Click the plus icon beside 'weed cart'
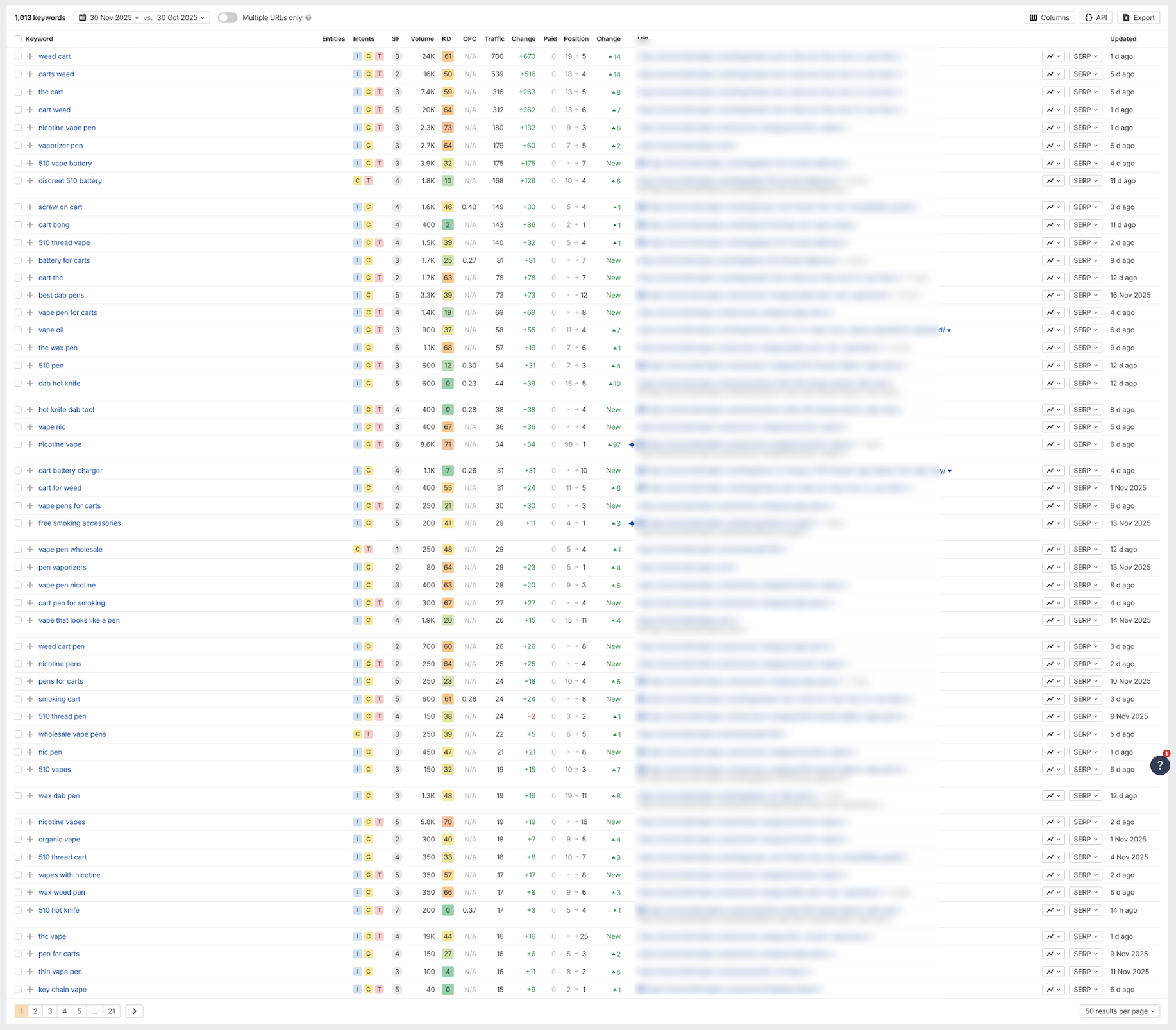The width and height of the screenshot is (1176, 1030). pyautogui.click(x=30, y=56)
